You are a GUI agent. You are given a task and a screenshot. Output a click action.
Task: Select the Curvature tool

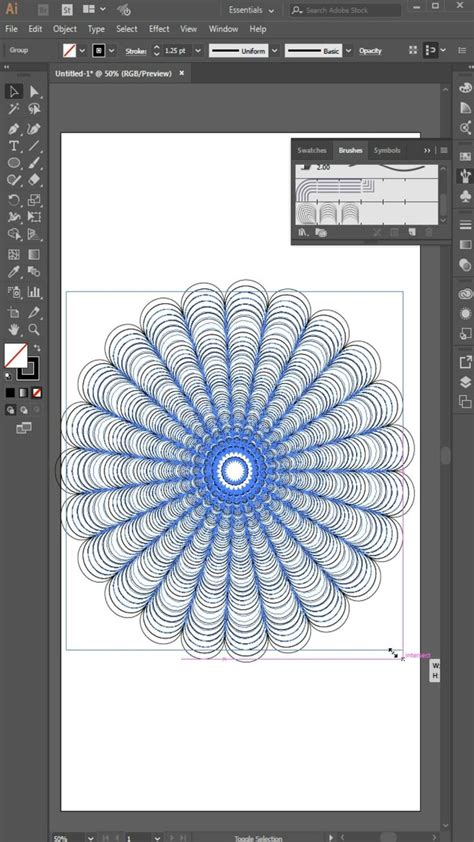tap(34, 129)
